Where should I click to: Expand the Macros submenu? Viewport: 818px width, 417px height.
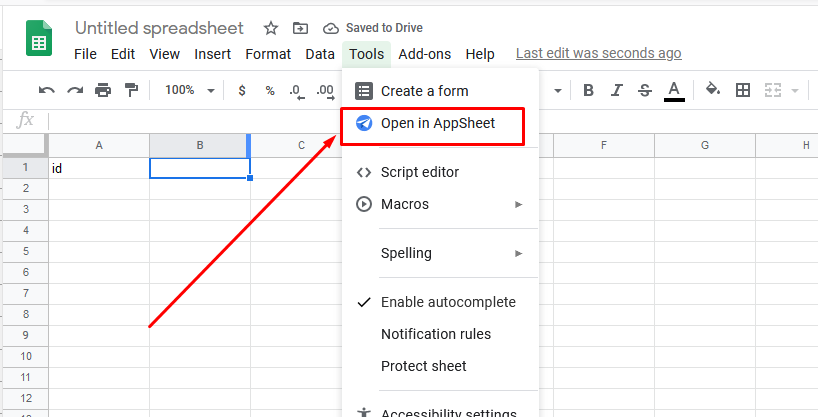pos(440,204)
